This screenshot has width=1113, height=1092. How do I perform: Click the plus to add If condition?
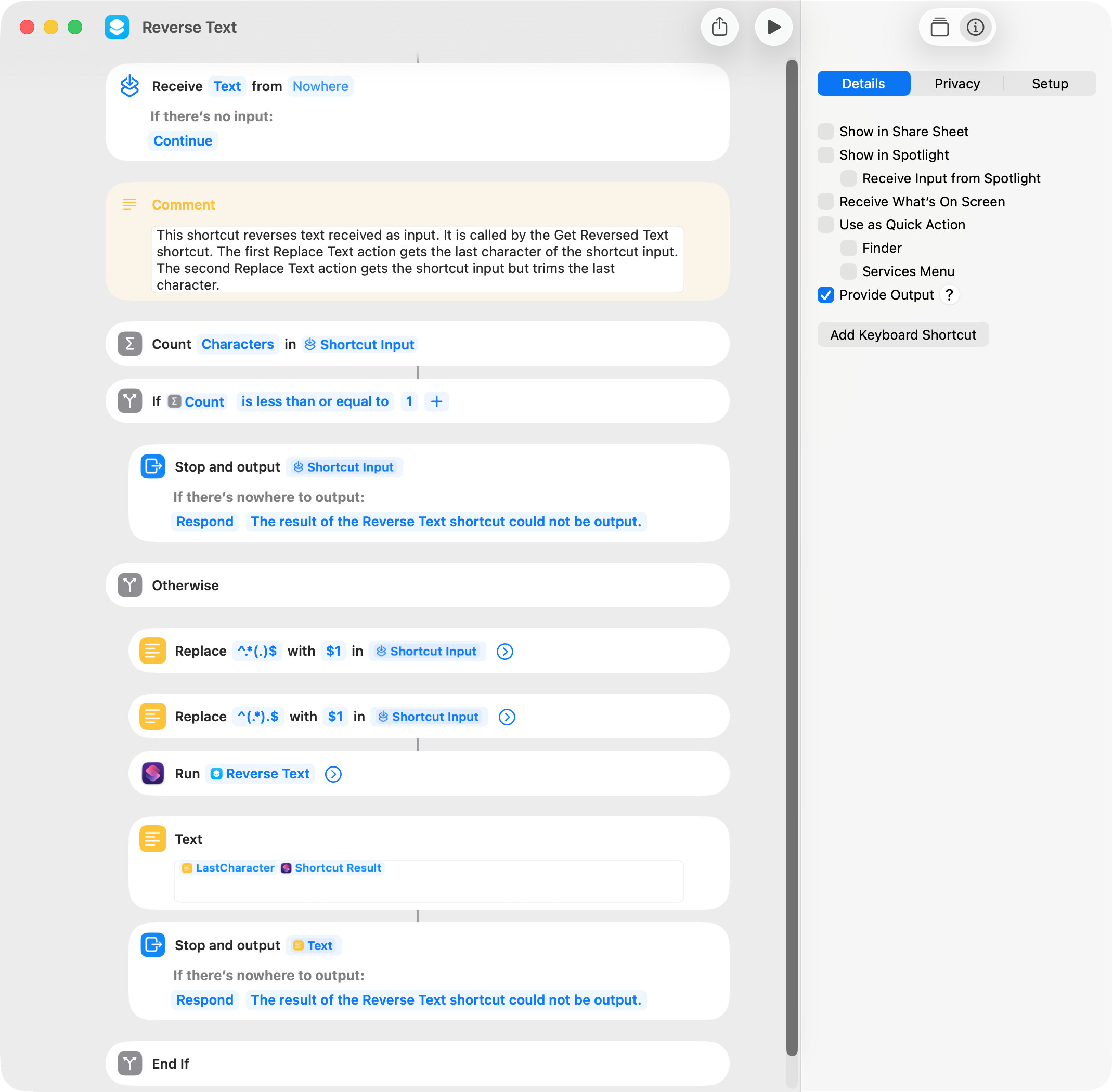(x=436, y=401)
